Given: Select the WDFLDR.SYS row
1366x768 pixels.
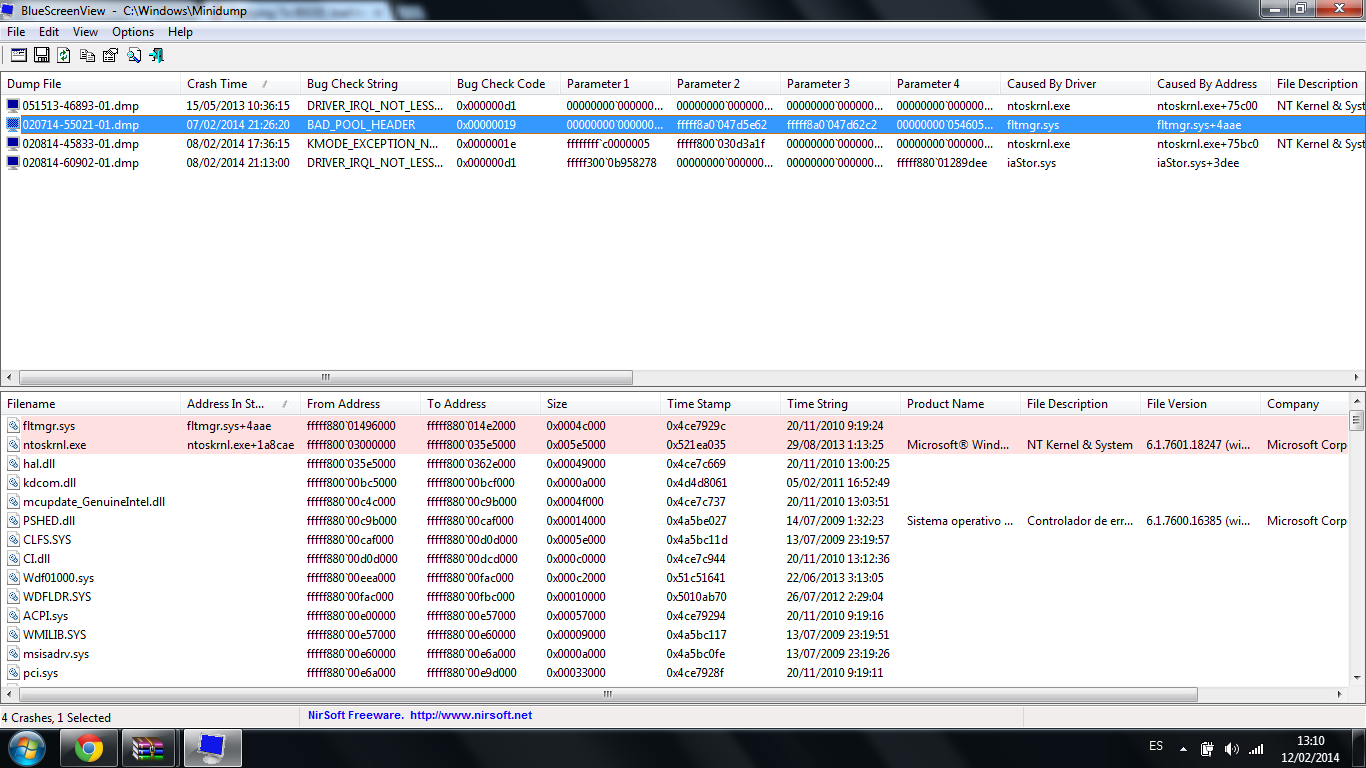Looking at the screenshot, I should (675, 597).
